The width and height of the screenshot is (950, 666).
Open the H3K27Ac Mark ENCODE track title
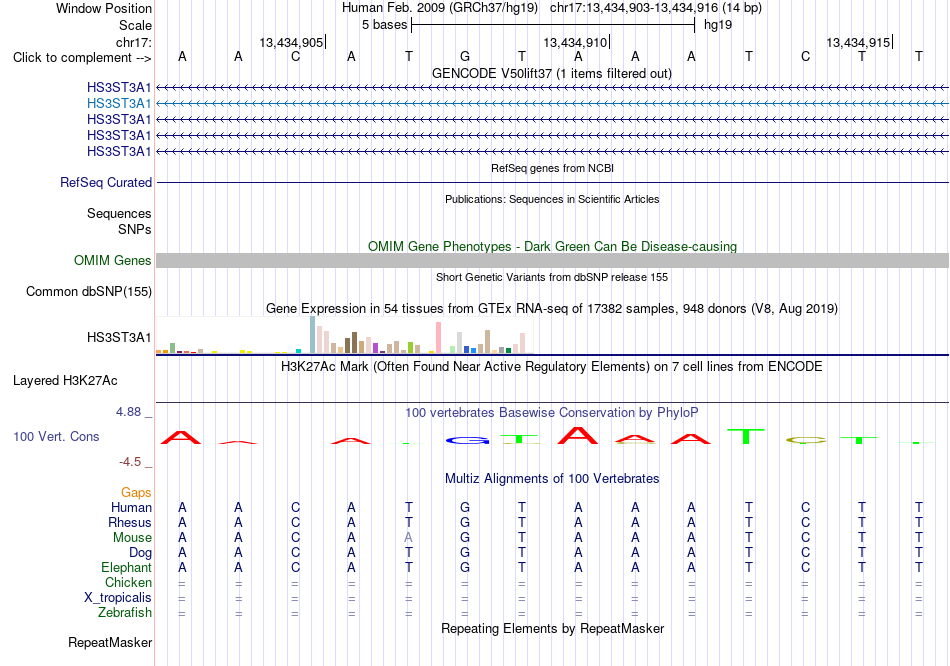tap(552, 367)
